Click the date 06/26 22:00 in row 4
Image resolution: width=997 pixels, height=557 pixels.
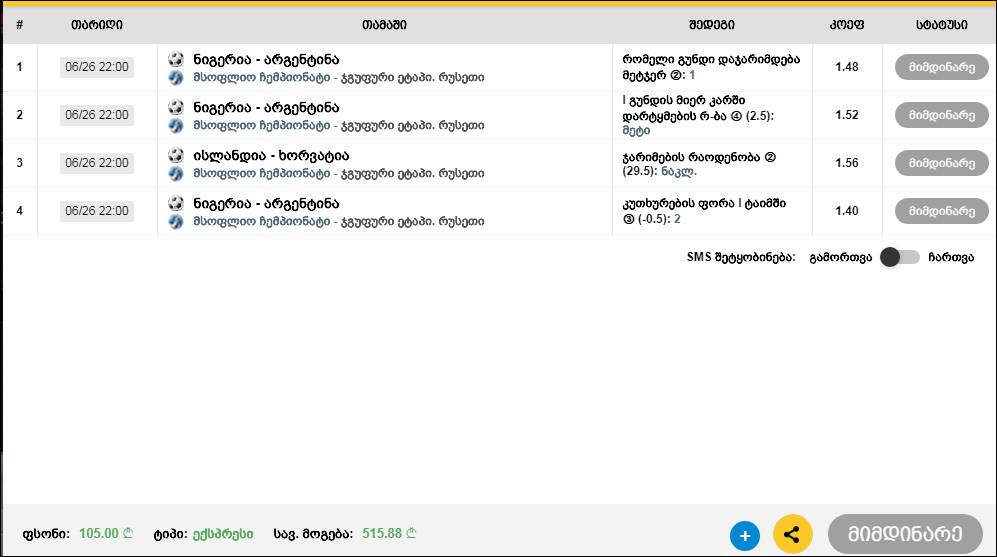[97, 211]
